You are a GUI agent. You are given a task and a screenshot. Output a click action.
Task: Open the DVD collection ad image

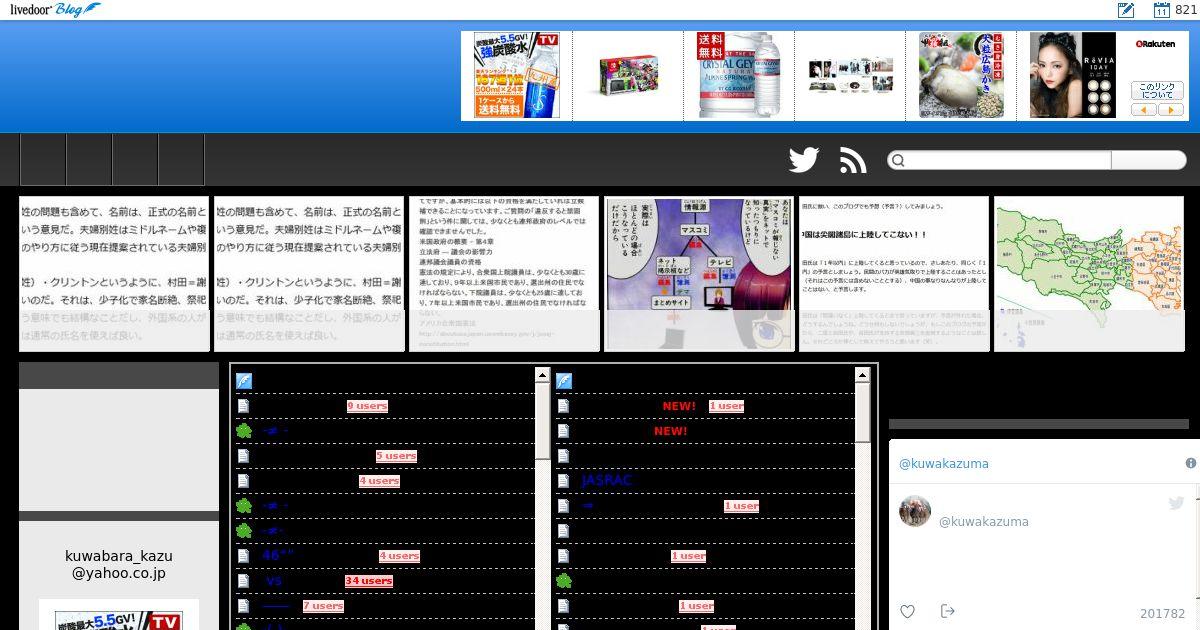point(851,75)
